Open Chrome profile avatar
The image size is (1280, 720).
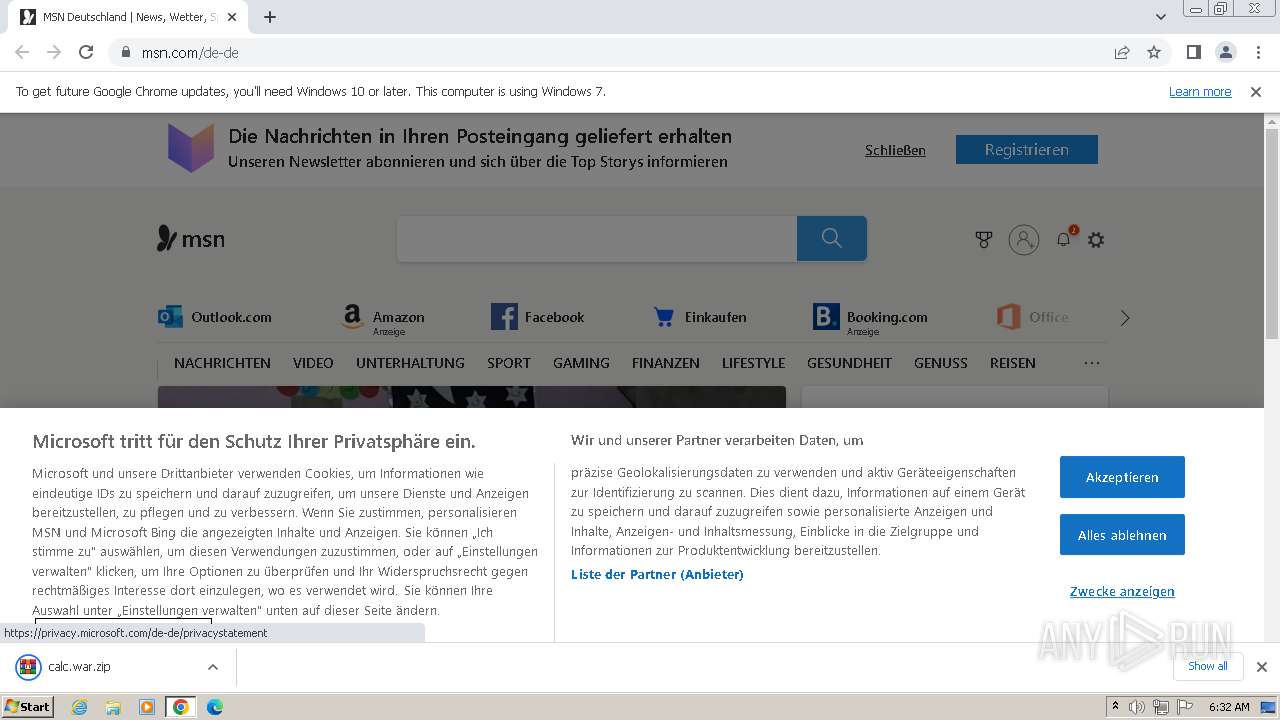coord(1225,52)
